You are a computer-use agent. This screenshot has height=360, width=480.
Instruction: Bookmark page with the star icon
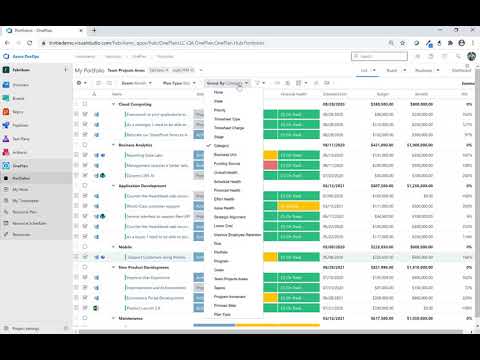pyautogui.click(x=403, y=43)
